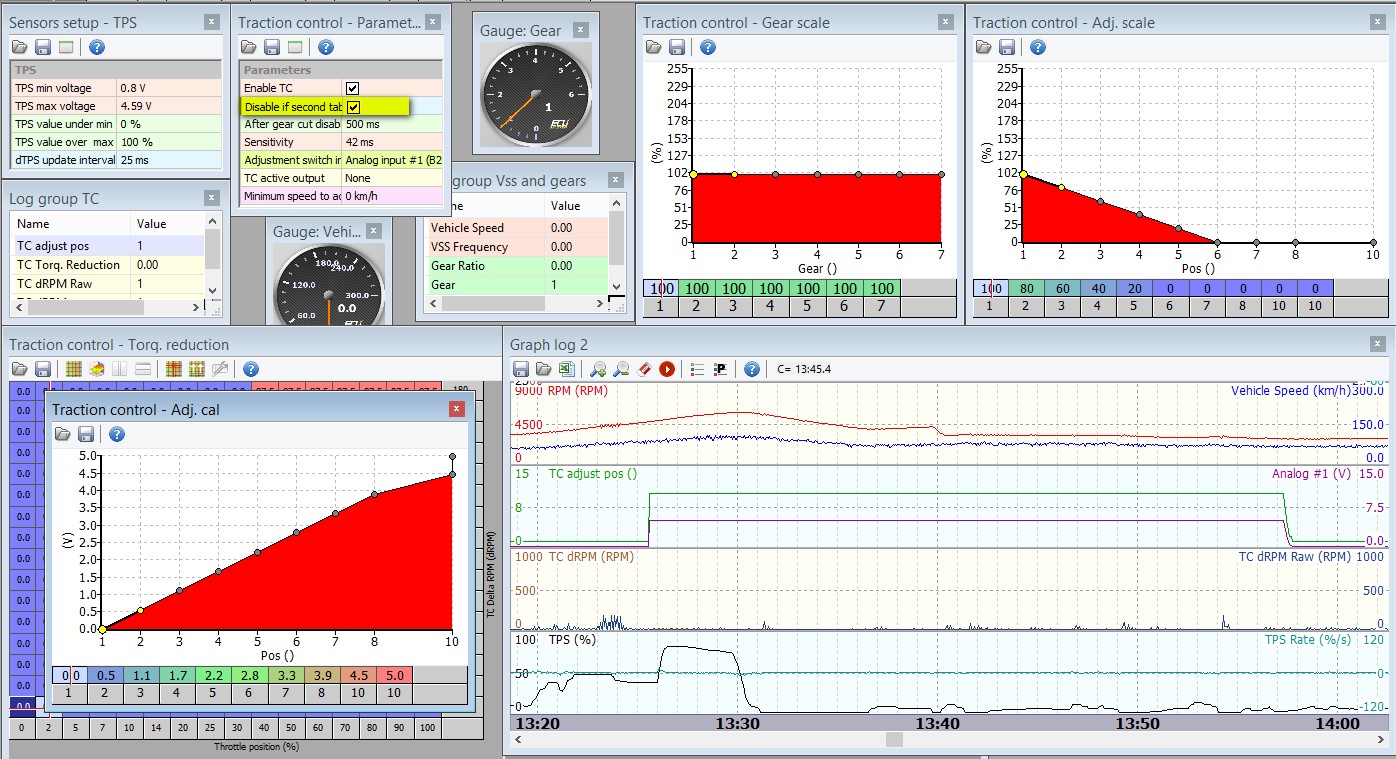
Task: Zoom in on the Graph log 2
Action: tap(598, 369)
